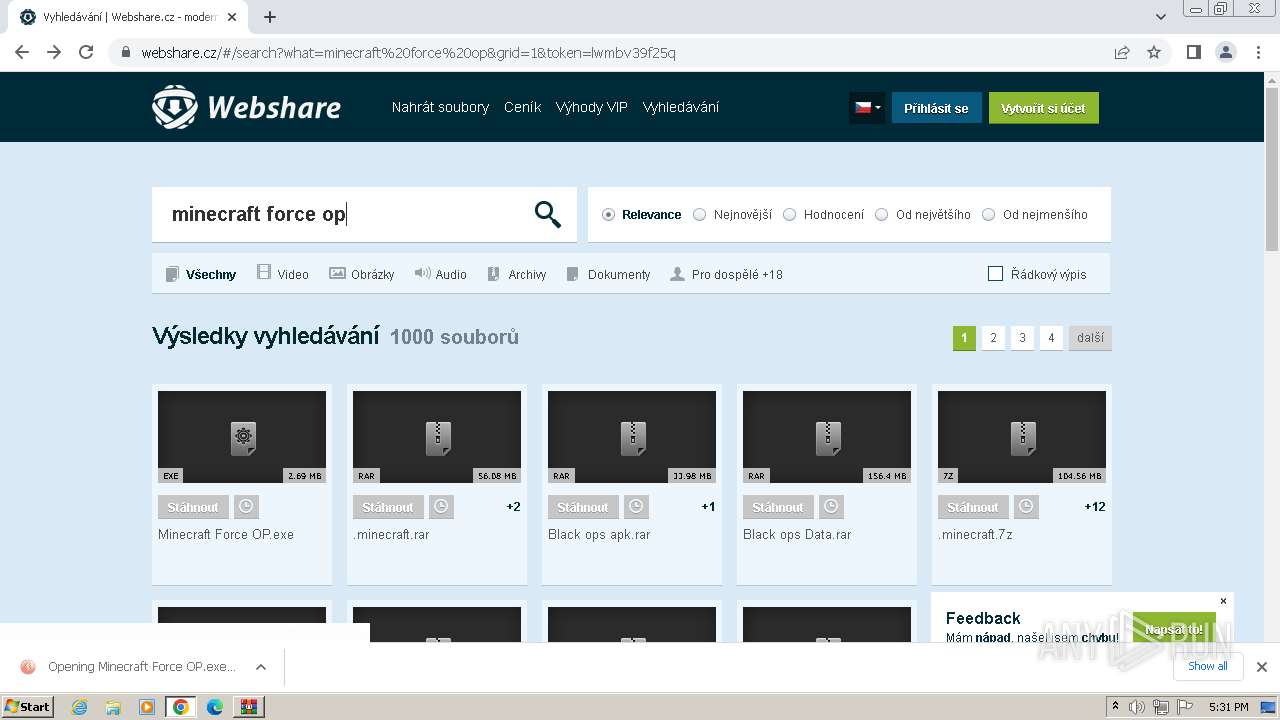Open .minecraft.rar thumbnail

437,437
